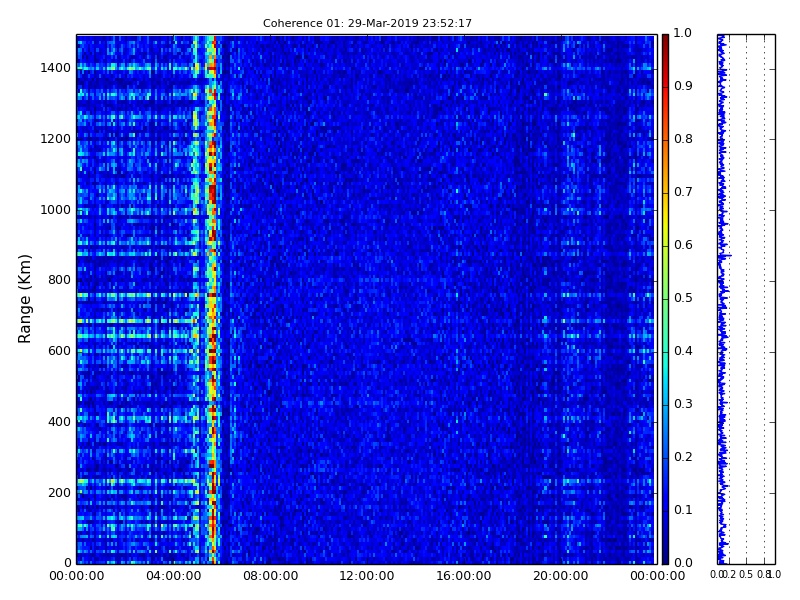Click the colorbar value label 0.5
This screenshot has height=600, width=800.
683,298
